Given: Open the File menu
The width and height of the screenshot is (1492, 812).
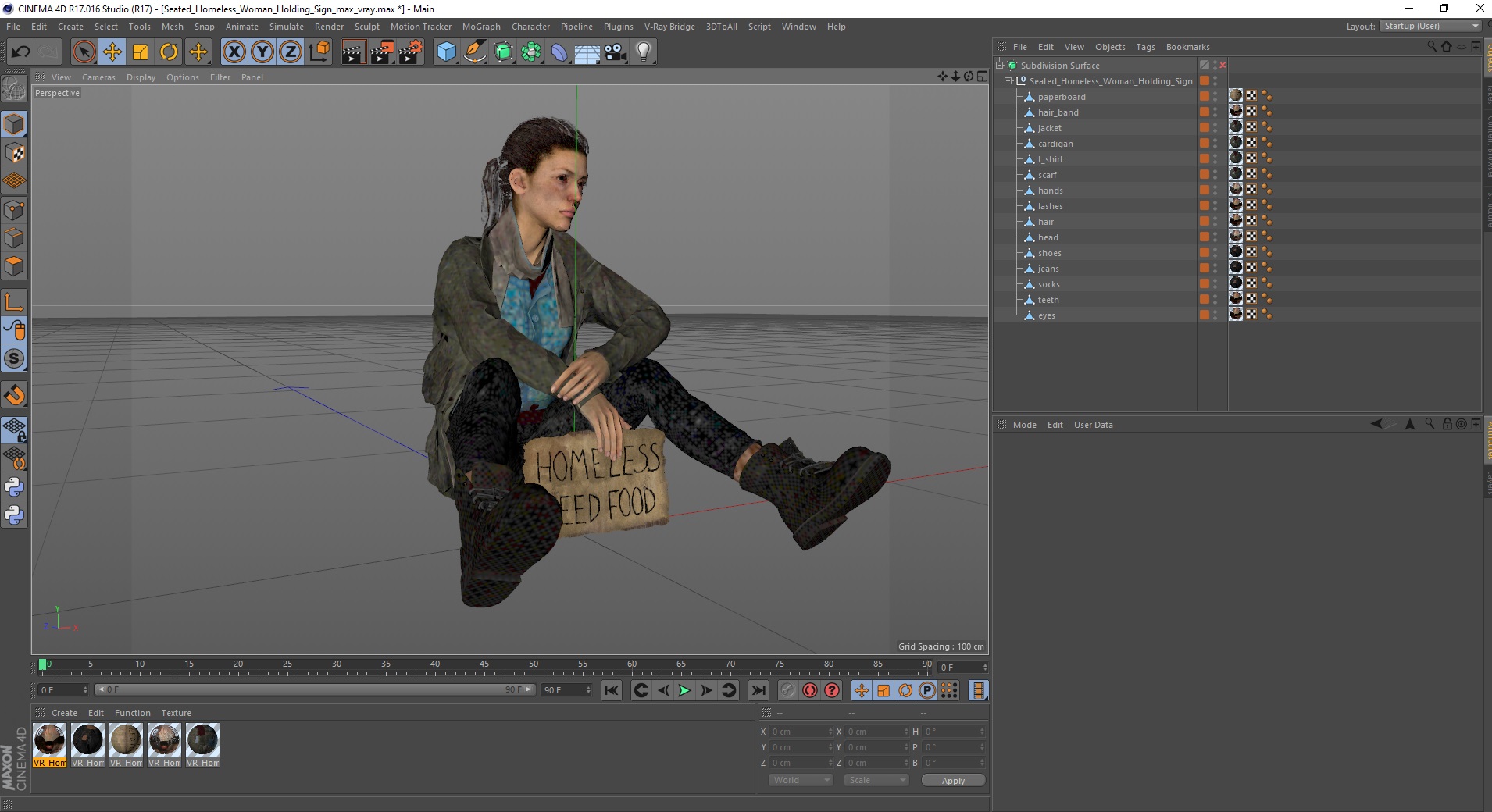Looking at the screenshot, I should (x=13, y=27).
